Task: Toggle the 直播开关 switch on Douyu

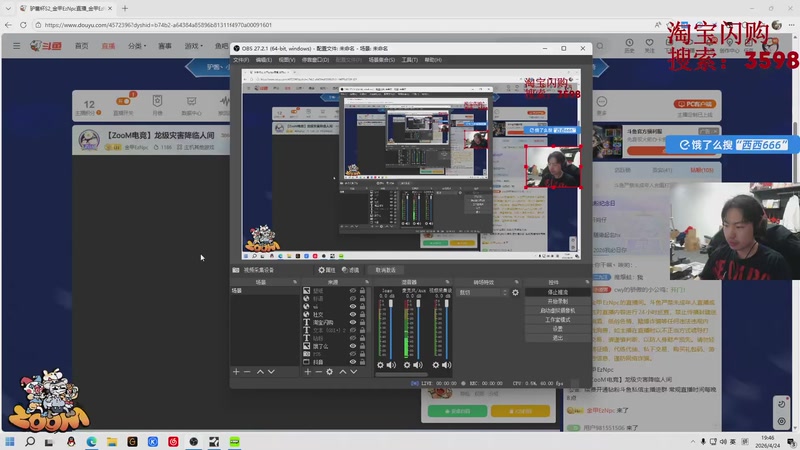Action: (x=123, y=101)
